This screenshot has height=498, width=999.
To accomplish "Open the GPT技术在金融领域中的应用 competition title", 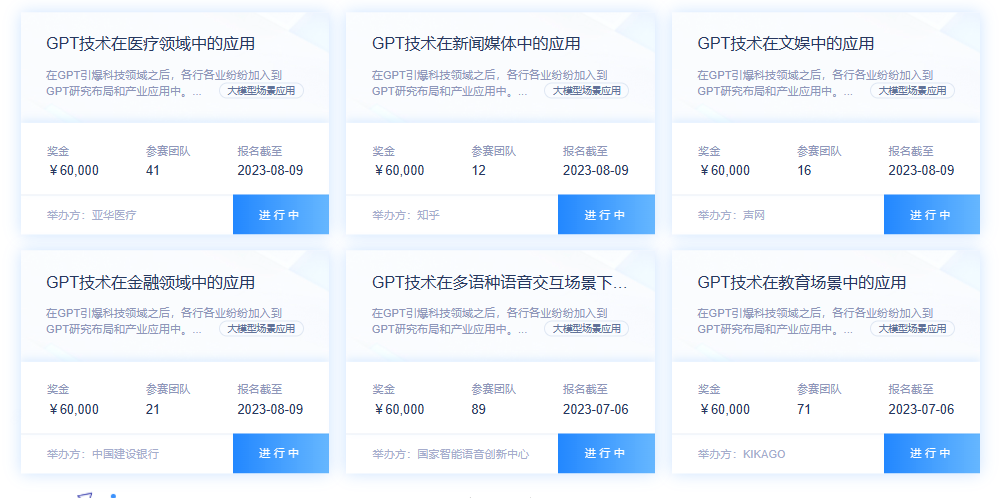I will tap(150, 283).
